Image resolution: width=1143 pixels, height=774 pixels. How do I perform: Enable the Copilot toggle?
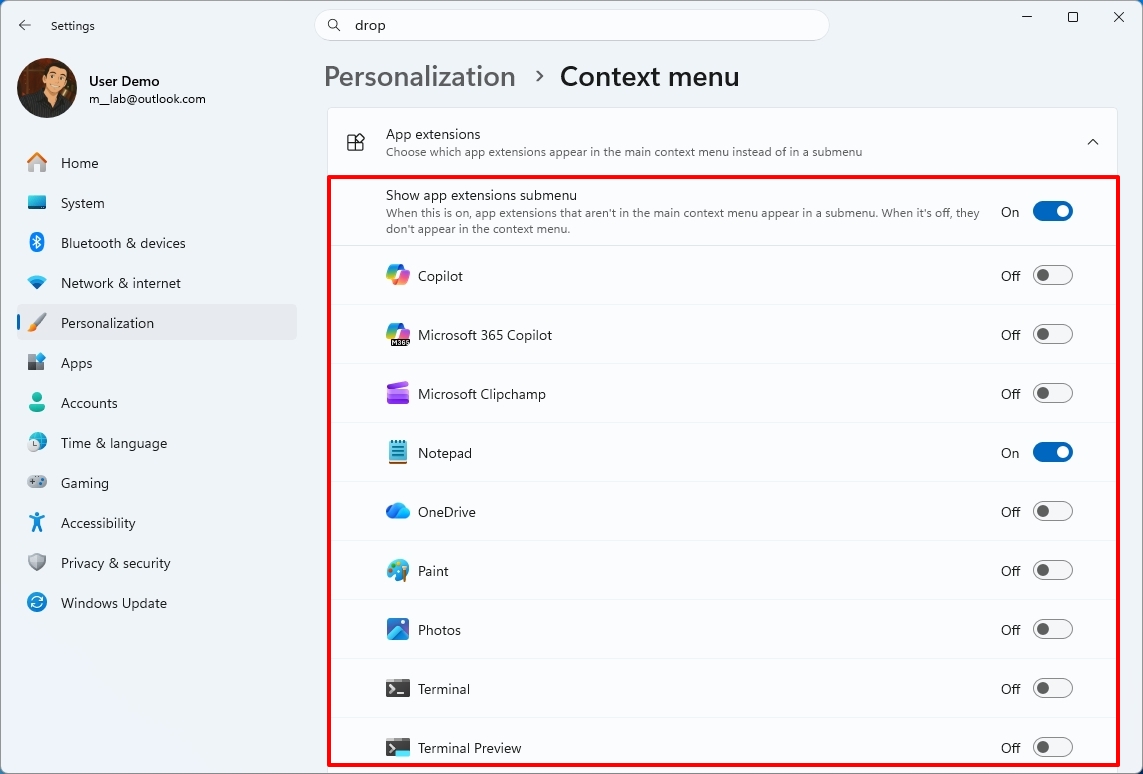pyautogui.click(x=1053, y=275)
